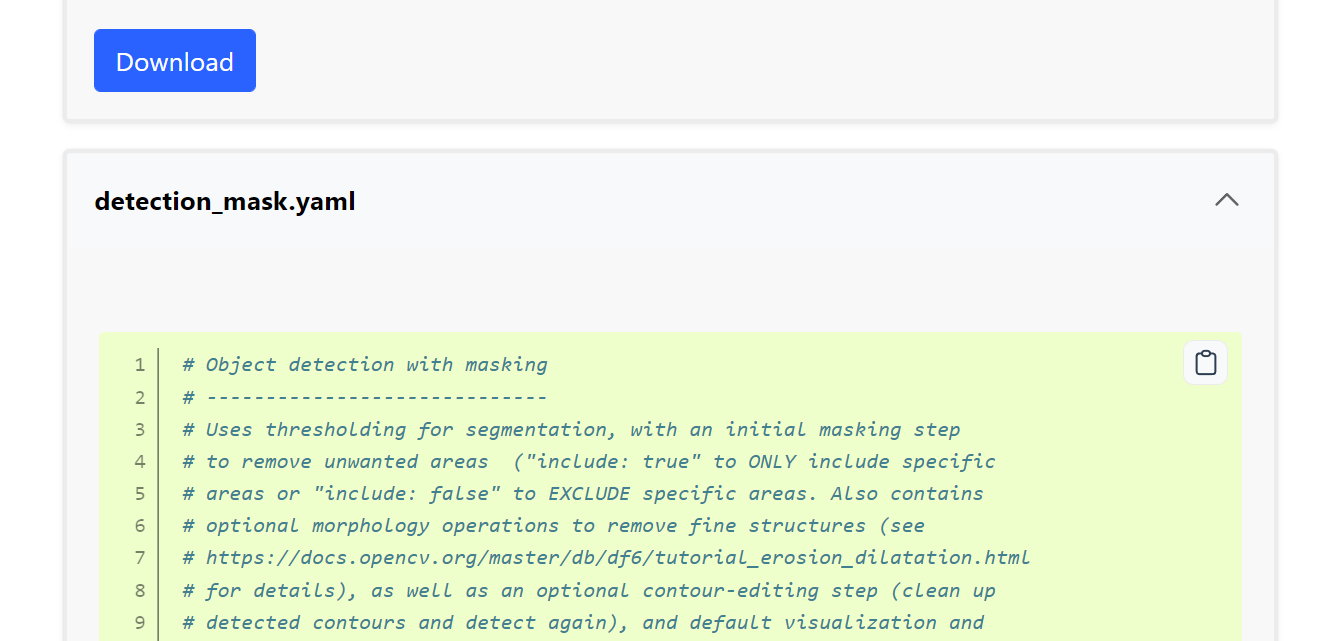Click the detection_mask.yaml heading title
Screen dimensions: 1323x641
(x=225, y=201)
